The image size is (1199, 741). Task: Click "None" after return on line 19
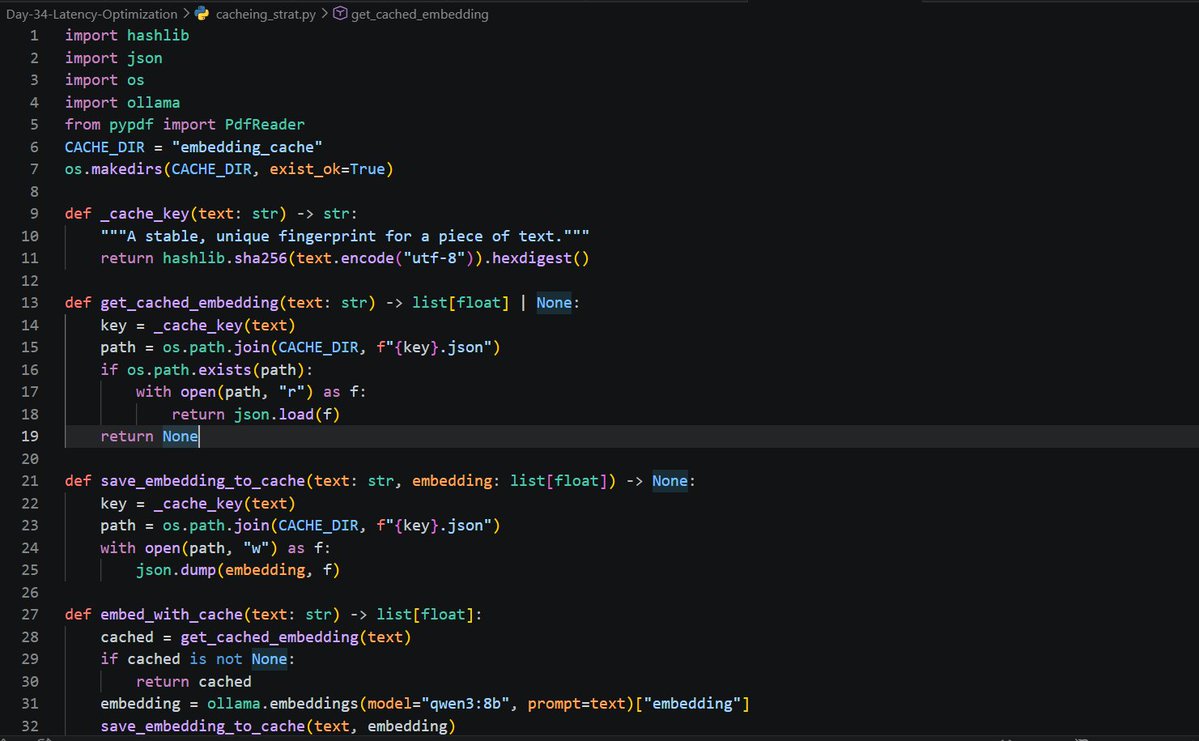[x=180, y=437]
